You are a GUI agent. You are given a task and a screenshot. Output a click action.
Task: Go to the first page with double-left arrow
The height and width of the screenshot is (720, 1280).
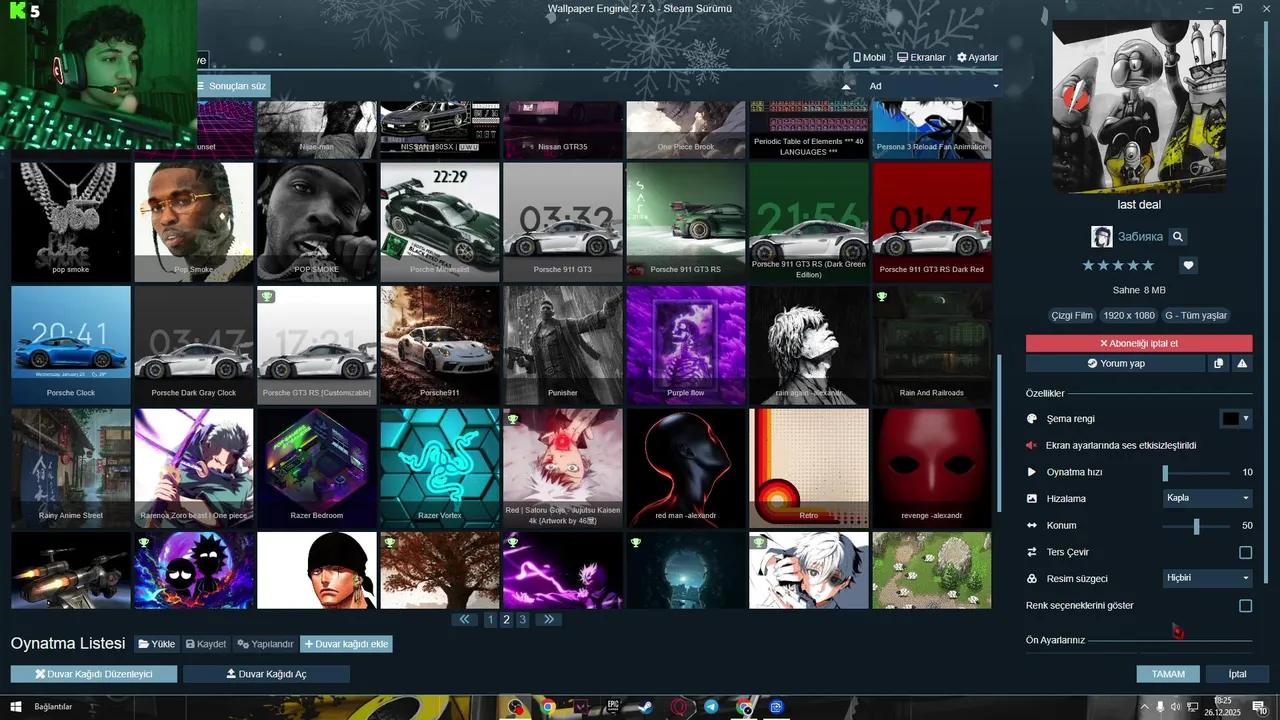[x=464, y=620]
